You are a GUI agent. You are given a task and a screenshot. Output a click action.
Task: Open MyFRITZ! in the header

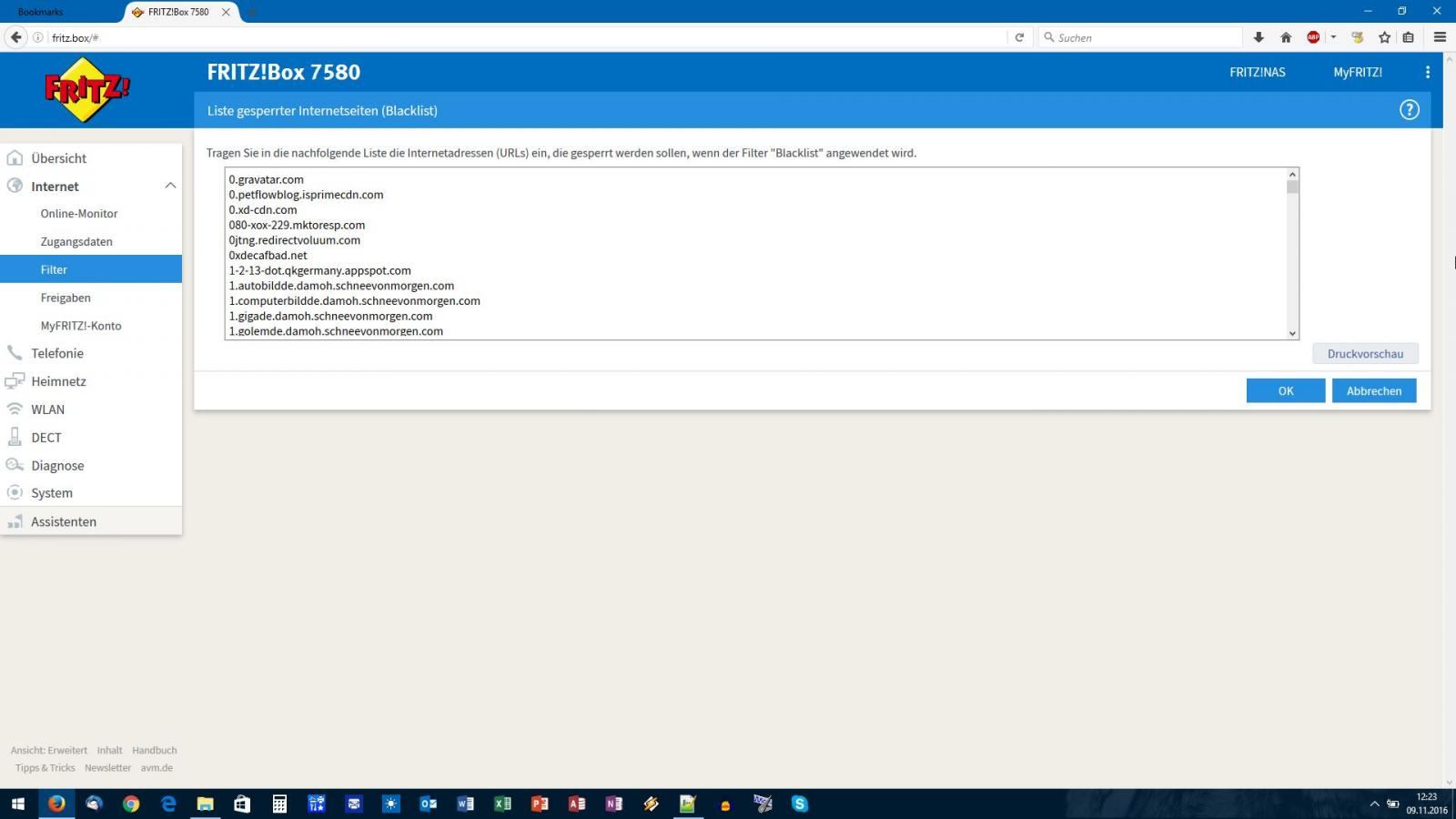point(1358,72)
